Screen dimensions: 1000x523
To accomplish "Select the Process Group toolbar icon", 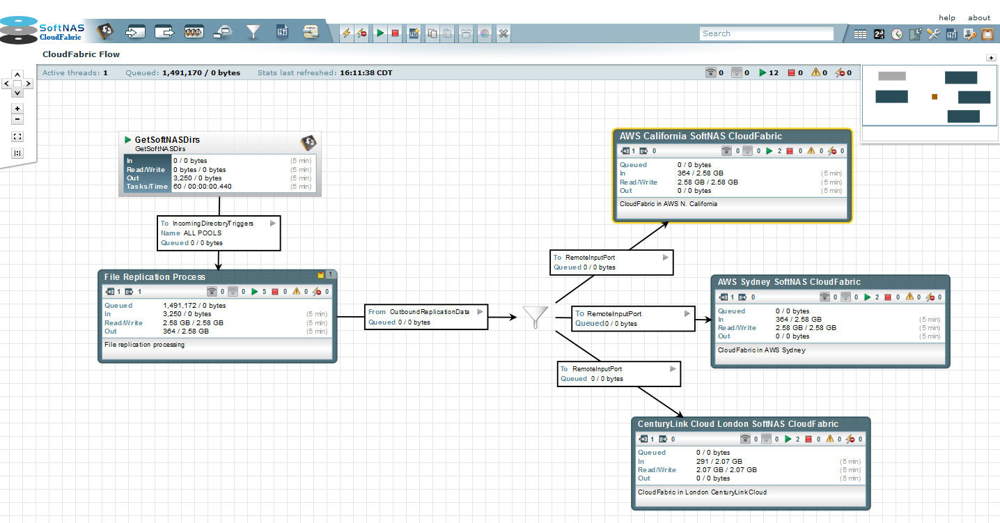I will click(x=194, y=32).
